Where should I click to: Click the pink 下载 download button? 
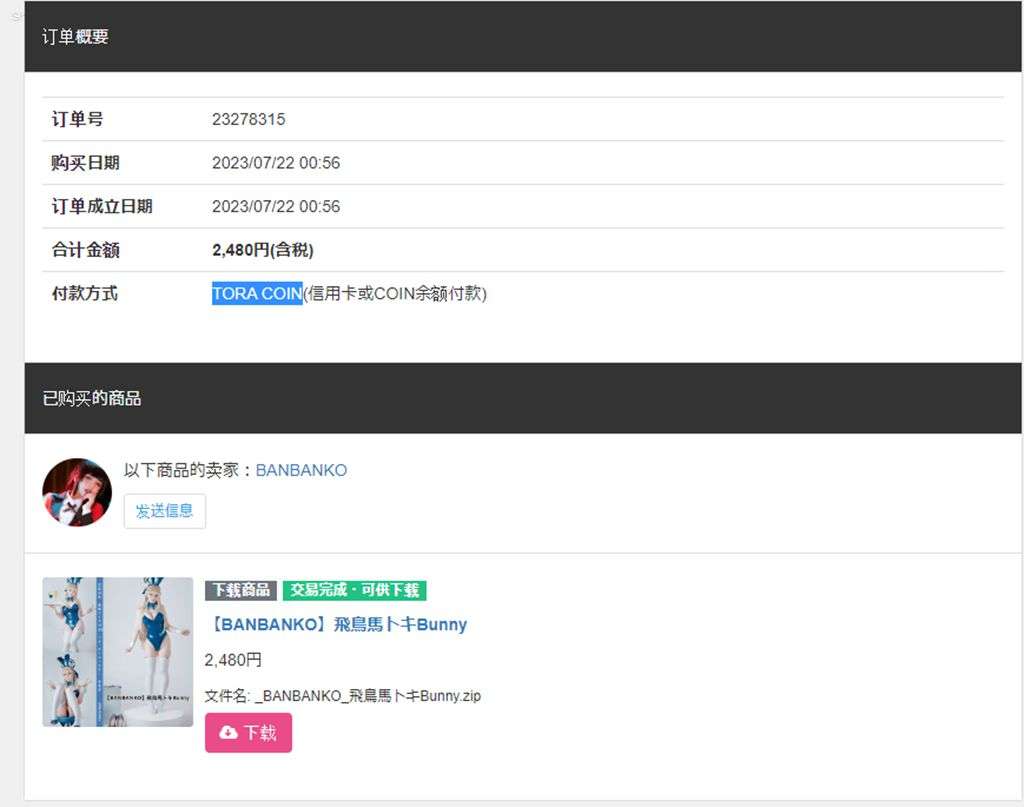click(248, 733)
